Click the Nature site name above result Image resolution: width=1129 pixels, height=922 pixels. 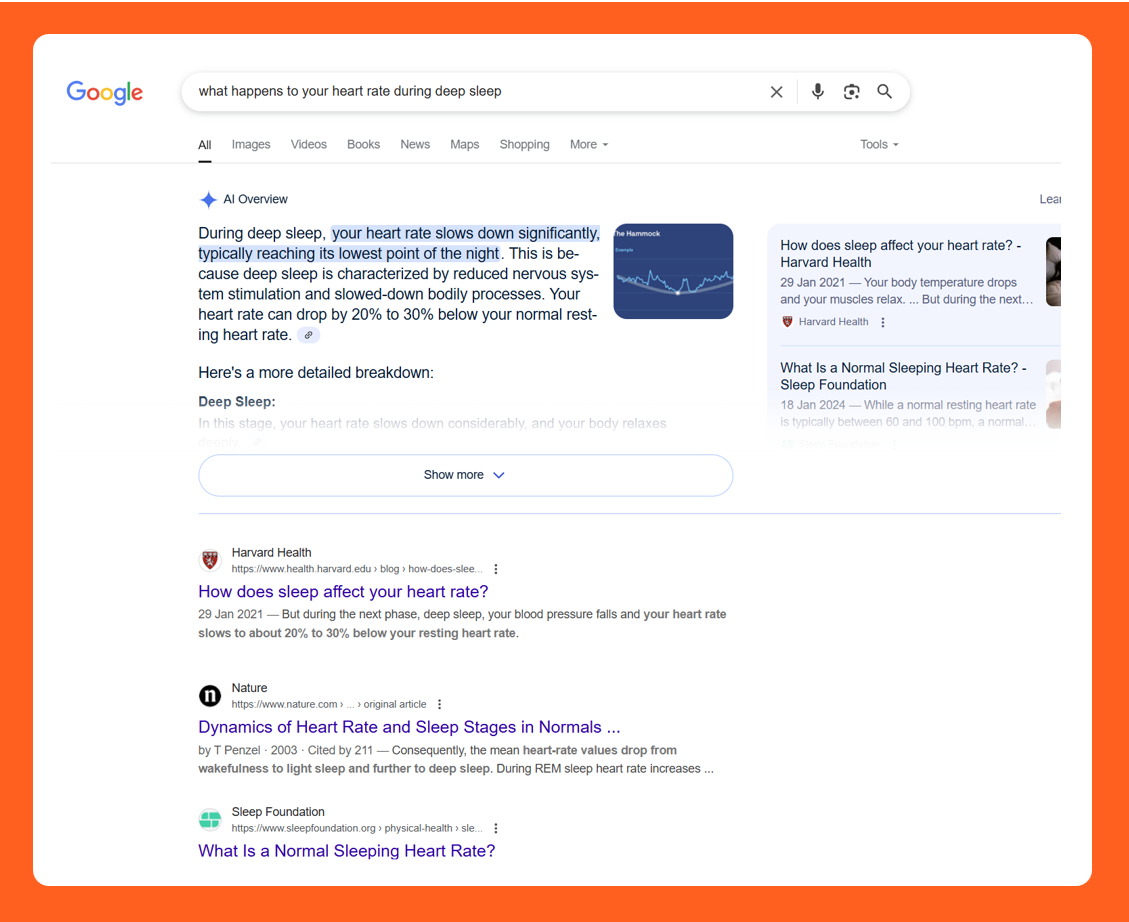pyautogui.click(x=249, y=688)
